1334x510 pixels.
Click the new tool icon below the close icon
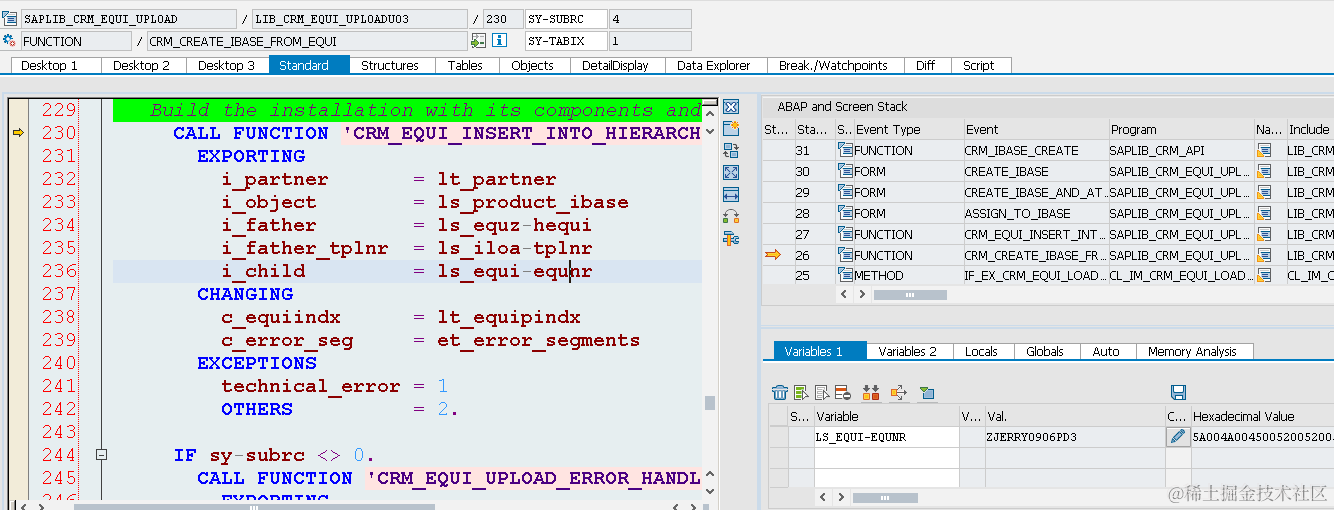pos(730,129)
